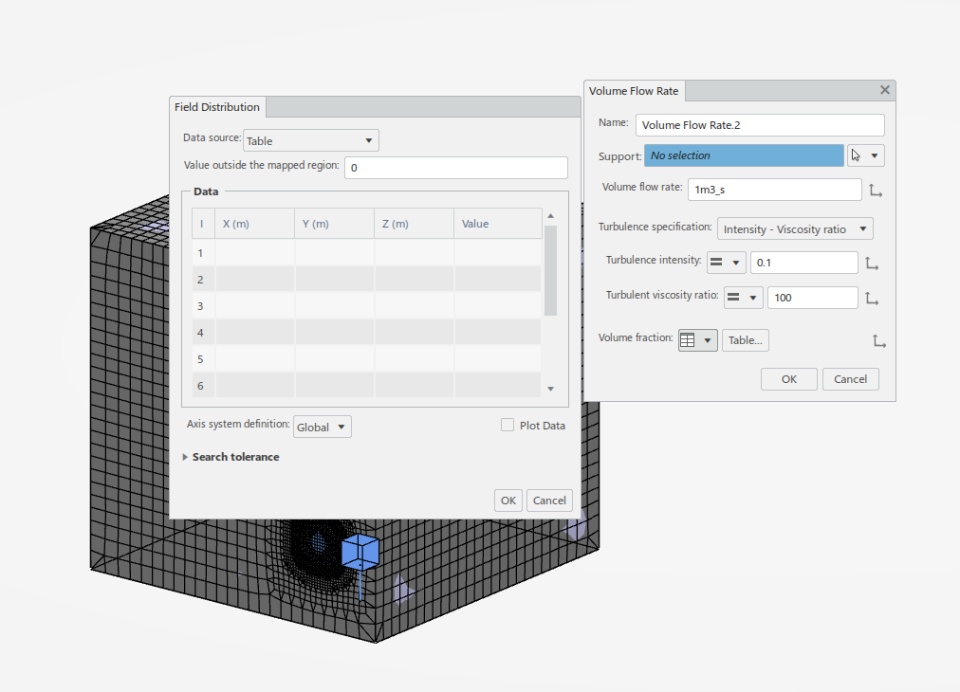Image resolution: width=960 pixels, height=692 pixels.
Task: Close the Volume Flow Rate dialog
Action: tap(885, 90)
